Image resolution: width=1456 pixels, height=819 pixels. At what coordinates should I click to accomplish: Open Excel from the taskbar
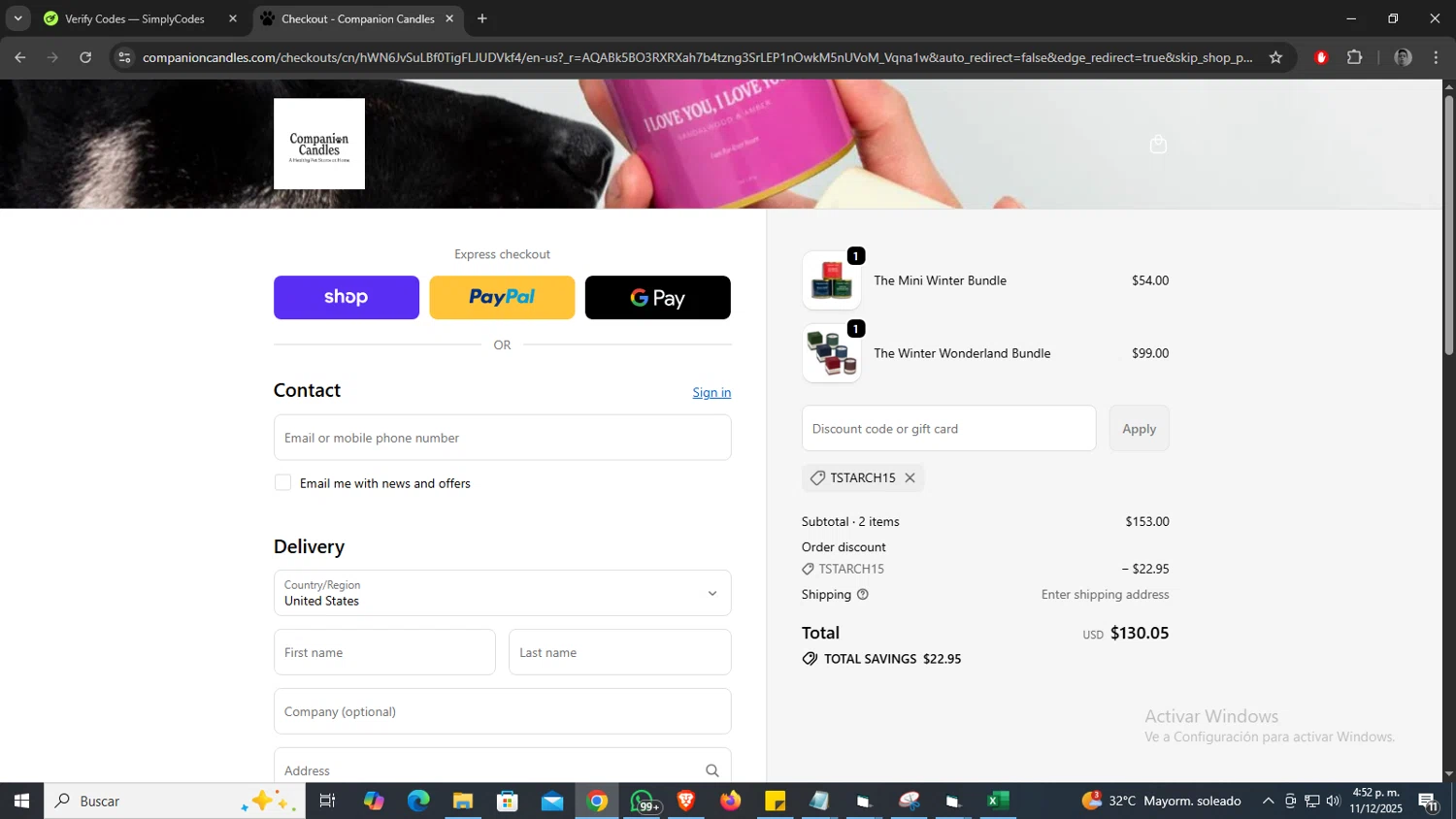click(x=998, y=801)
